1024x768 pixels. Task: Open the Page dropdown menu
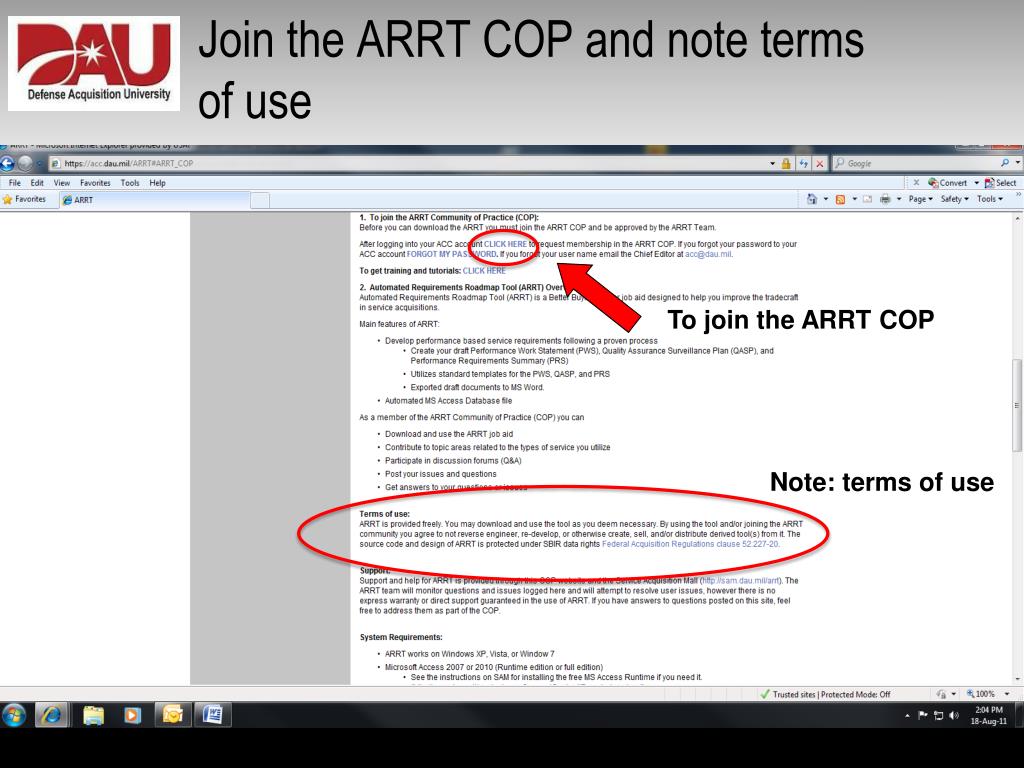tap(920, 199)
